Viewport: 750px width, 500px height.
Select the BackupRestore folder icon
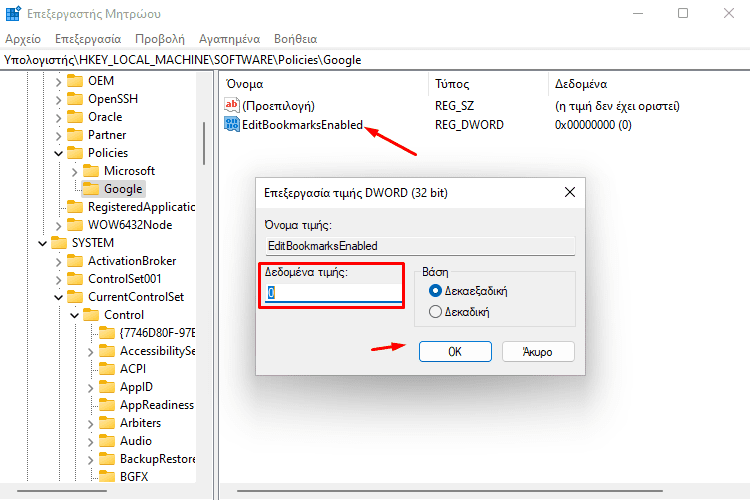click(x=107, y=459)
